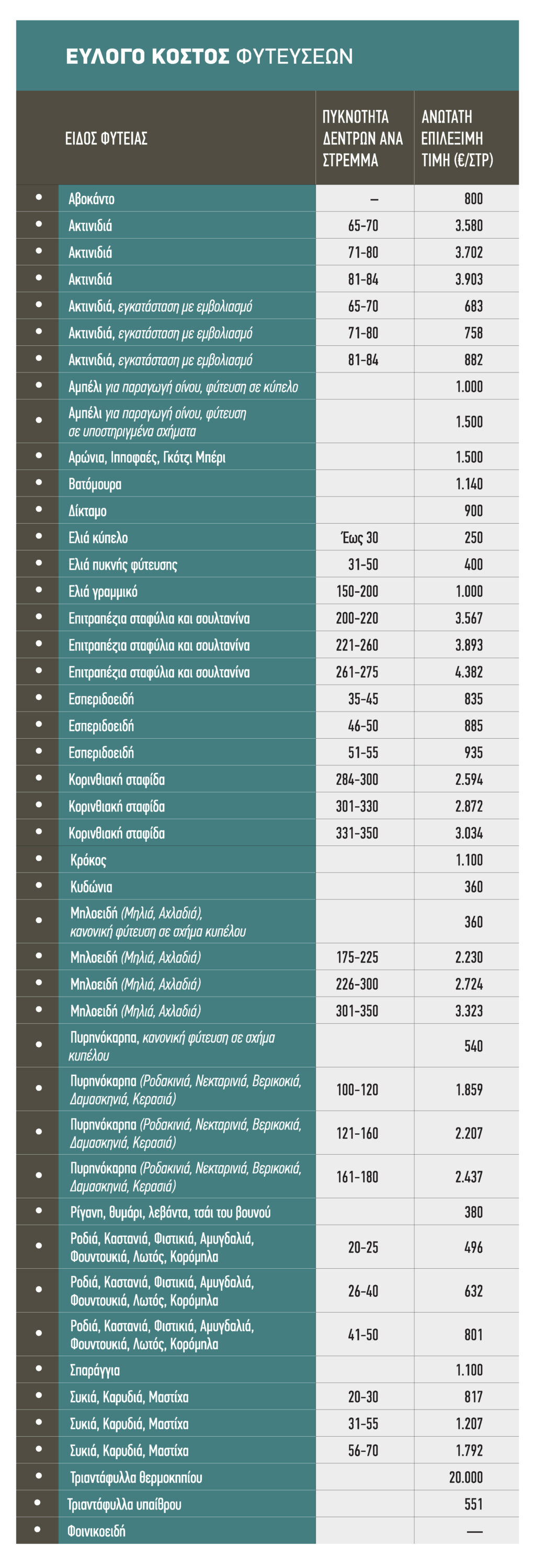Click the bullet next to Βατόμουρα
Viewport: 546px width, 1568px height.
39,482
